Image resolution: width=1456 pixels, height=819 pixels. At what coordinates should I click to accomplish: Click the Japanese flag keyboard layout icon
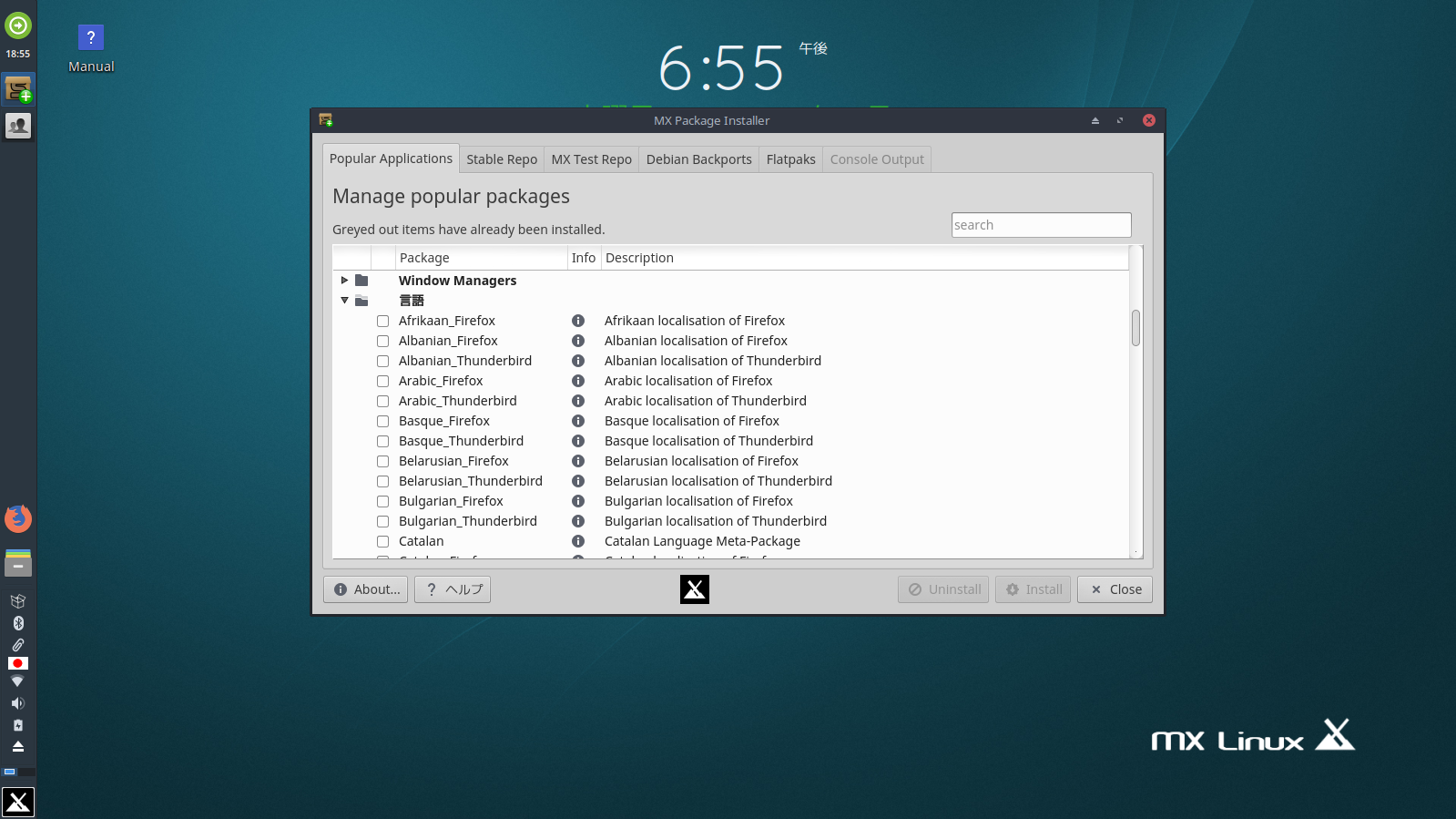pos(18,663)
